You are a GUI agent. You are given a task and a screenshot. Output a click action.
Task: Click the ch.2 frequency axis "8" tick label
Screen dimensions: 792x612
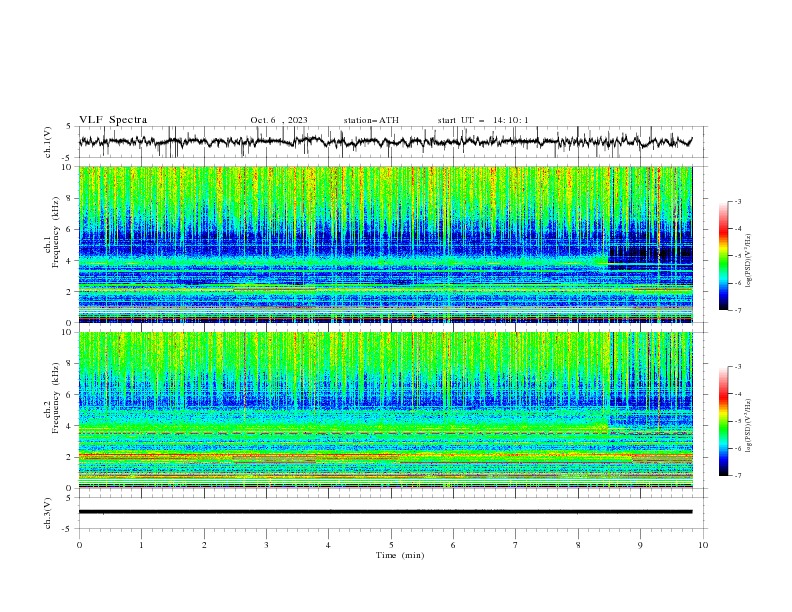pyautogui.click(x=70, y=364)
